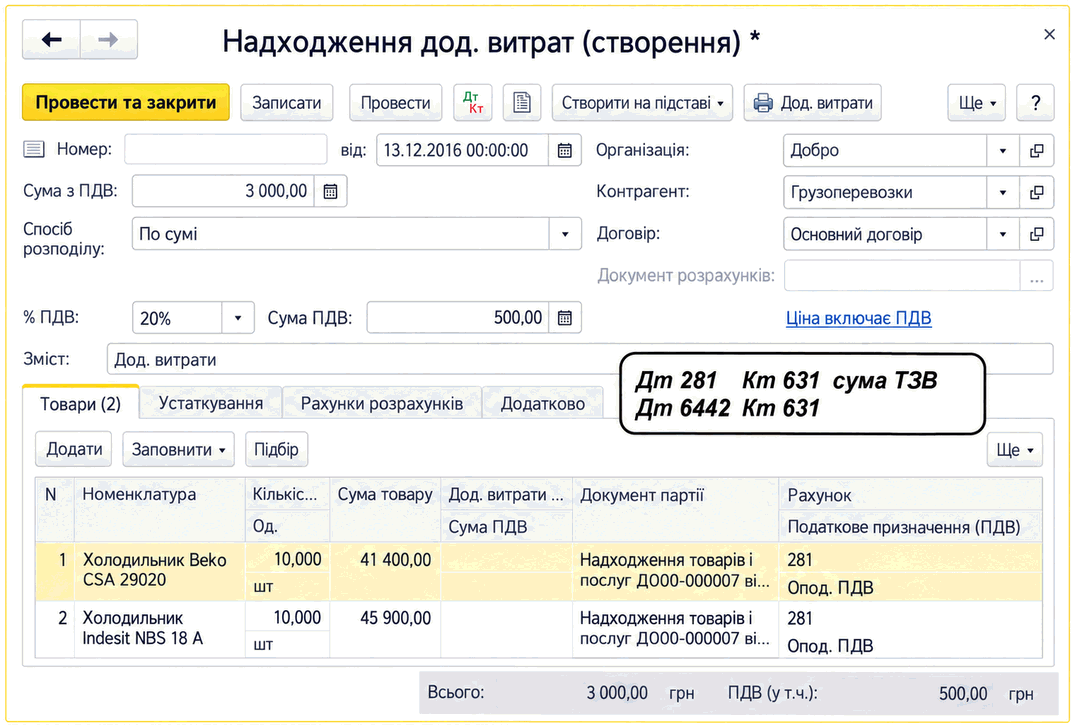Click the list icon beside Номер
Screen dimensions: 1075x728
tap(34, 149)
